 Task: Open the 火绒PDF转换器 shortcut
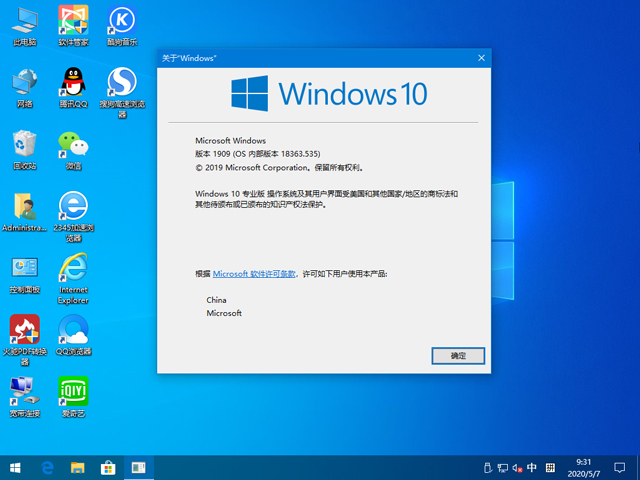[x=25, y=340]
